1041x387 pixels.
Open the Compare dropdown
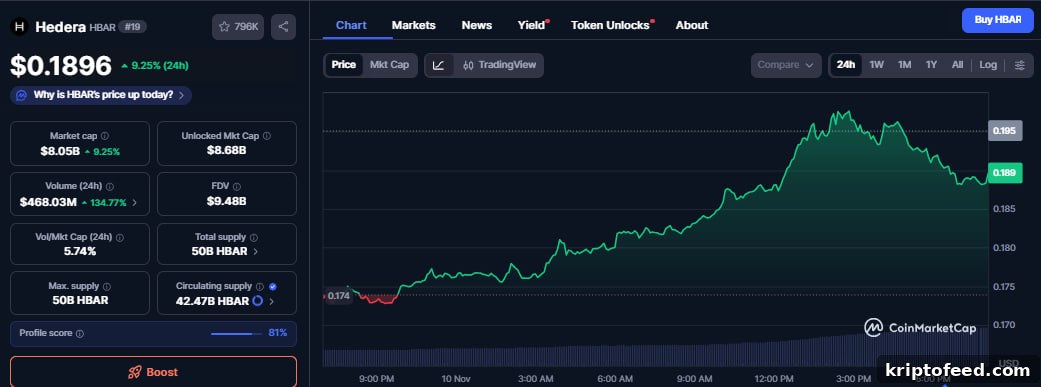point(786,65)
